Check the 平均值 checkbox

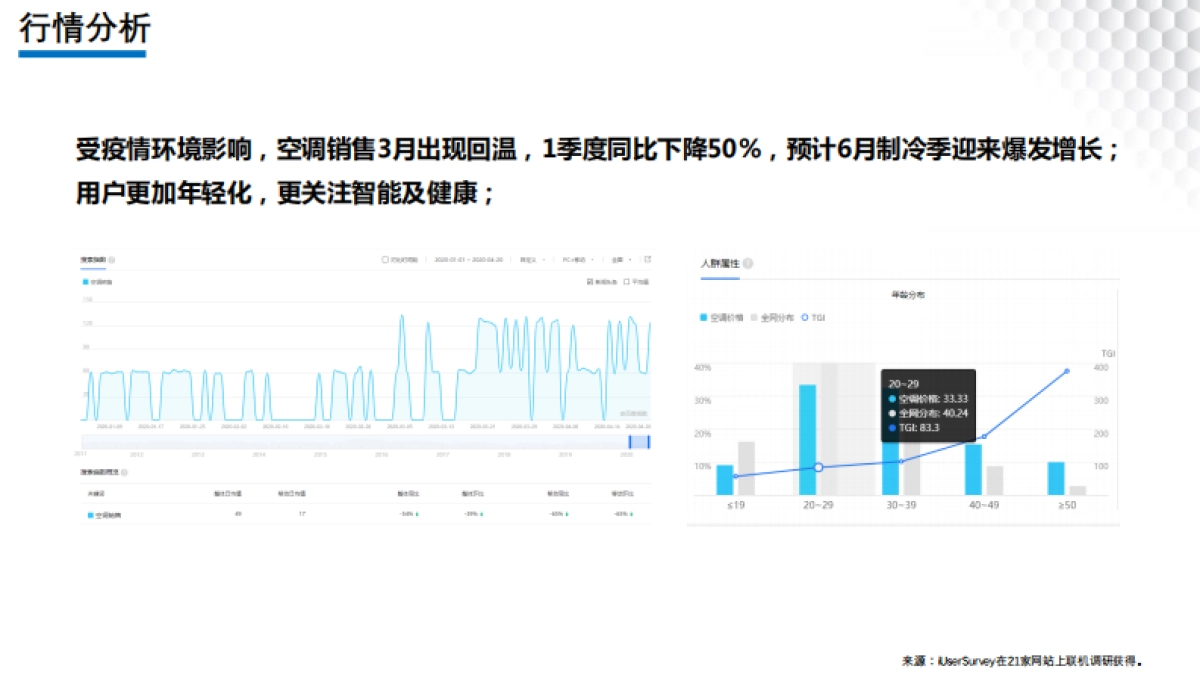coord(626,281)
